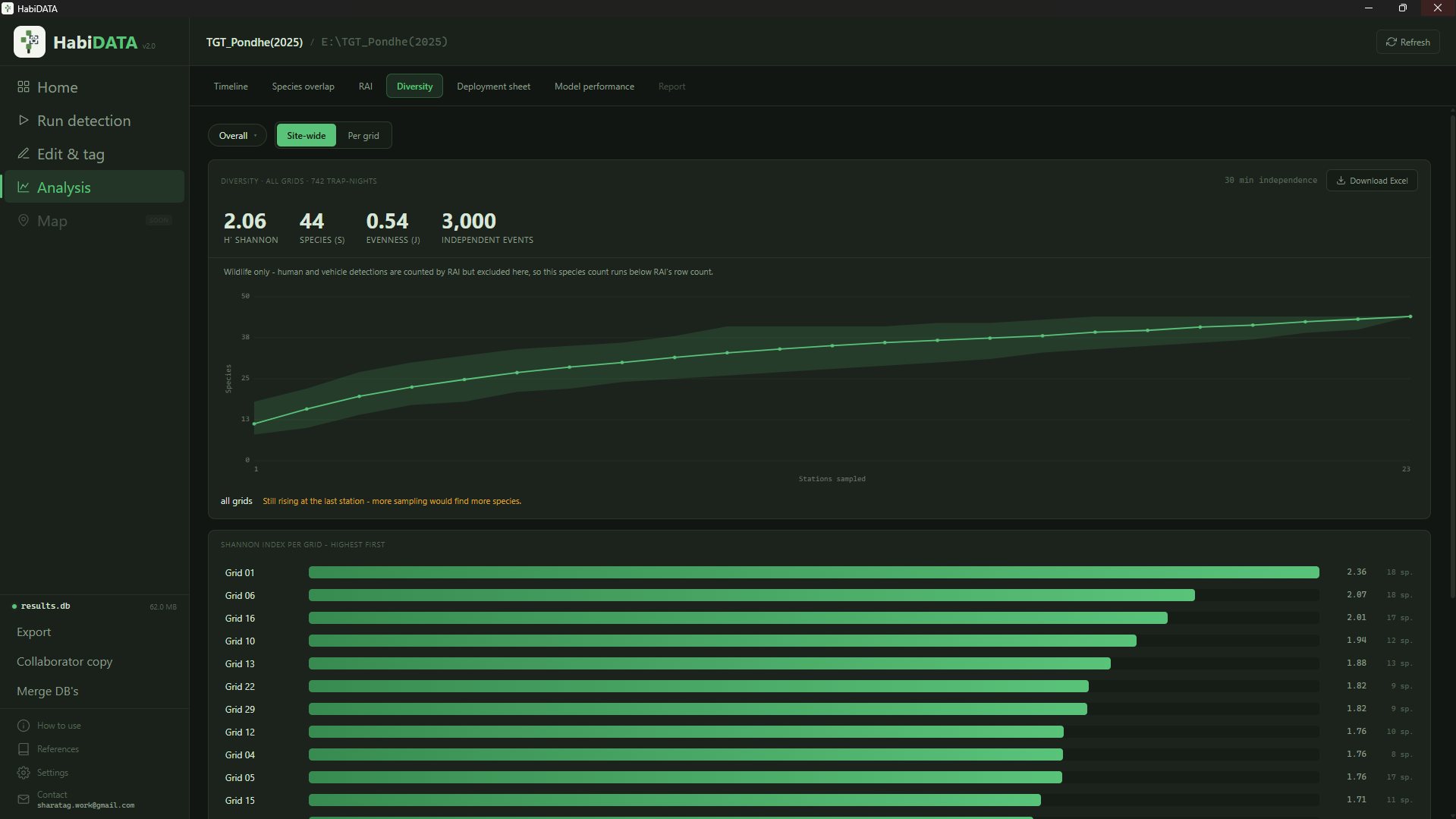Open the How to use link

pyautogui.click(x=59, y=726)
